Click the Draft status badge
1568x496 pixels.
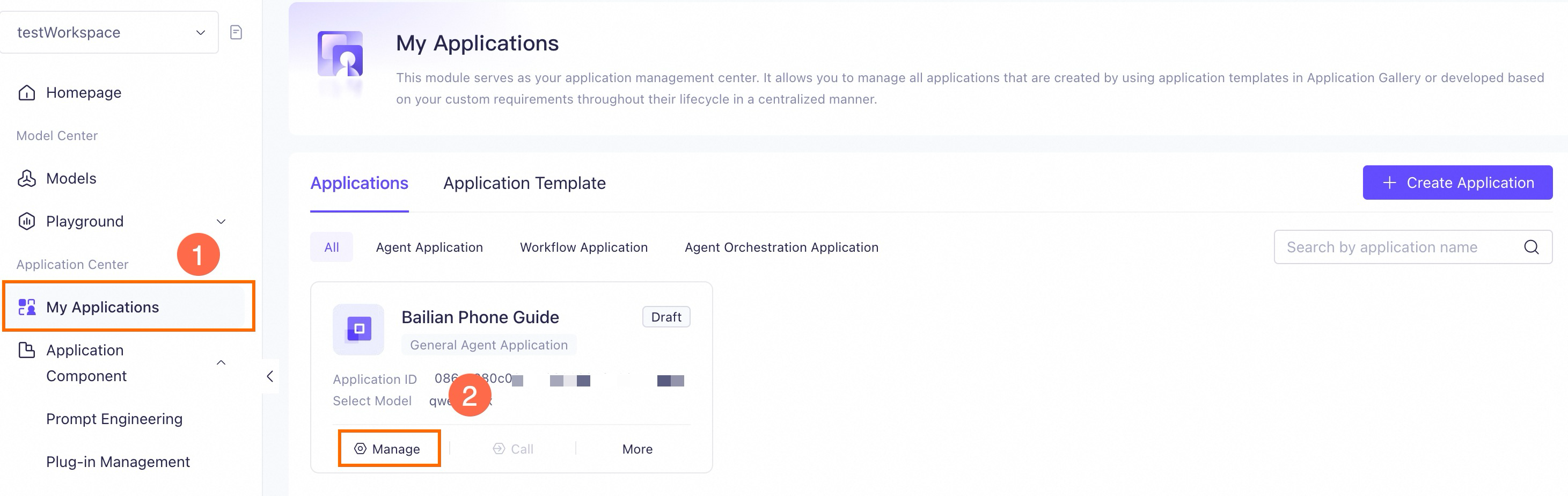[x=666, y=317]
